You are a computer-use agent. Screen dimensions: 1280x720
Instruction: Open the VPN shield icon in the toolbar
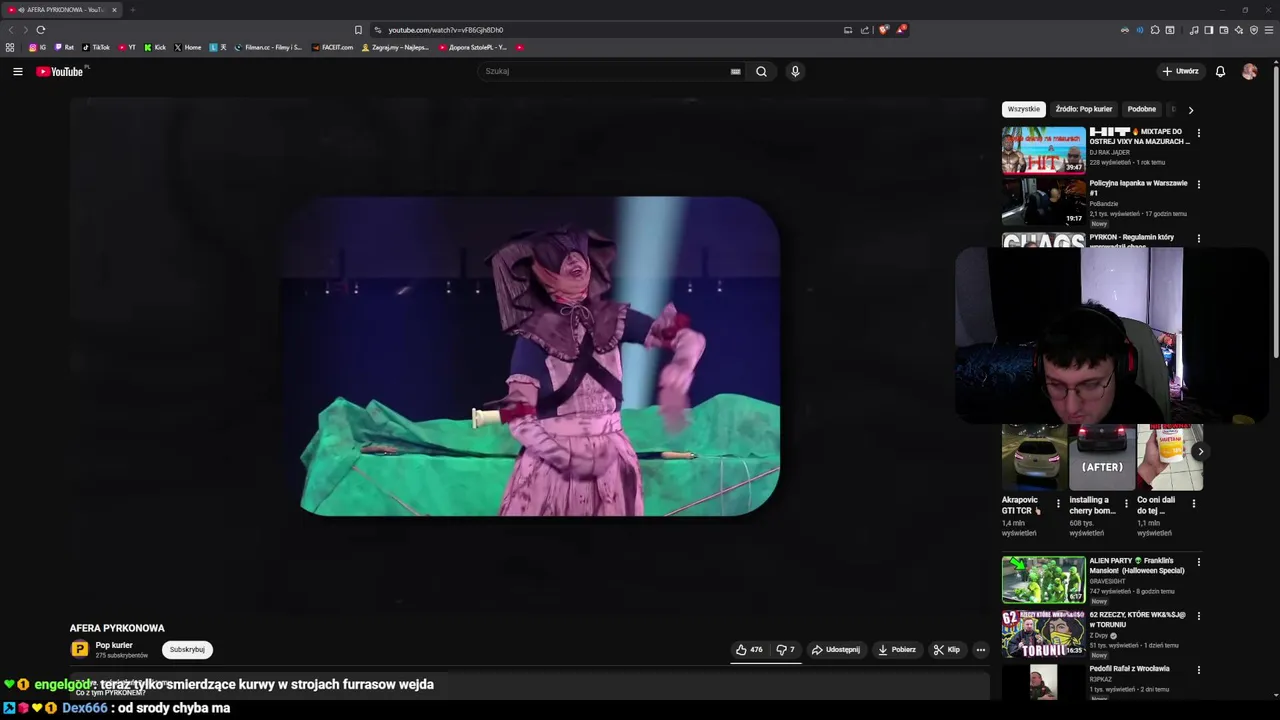[x=1254, y=30]
